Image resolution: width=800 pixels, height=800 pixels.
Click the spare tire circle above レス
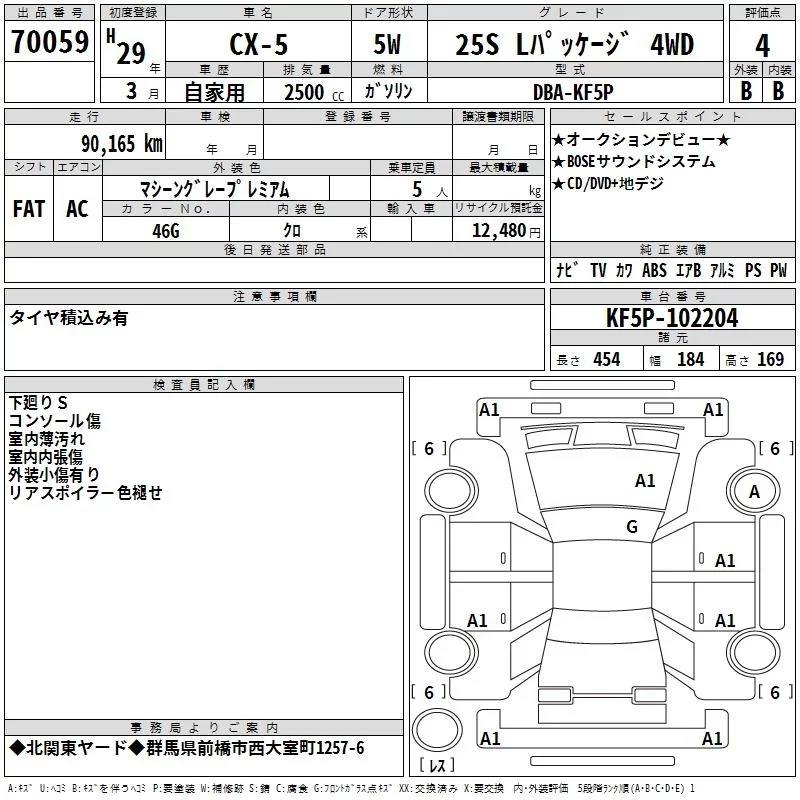coord(437,730)
